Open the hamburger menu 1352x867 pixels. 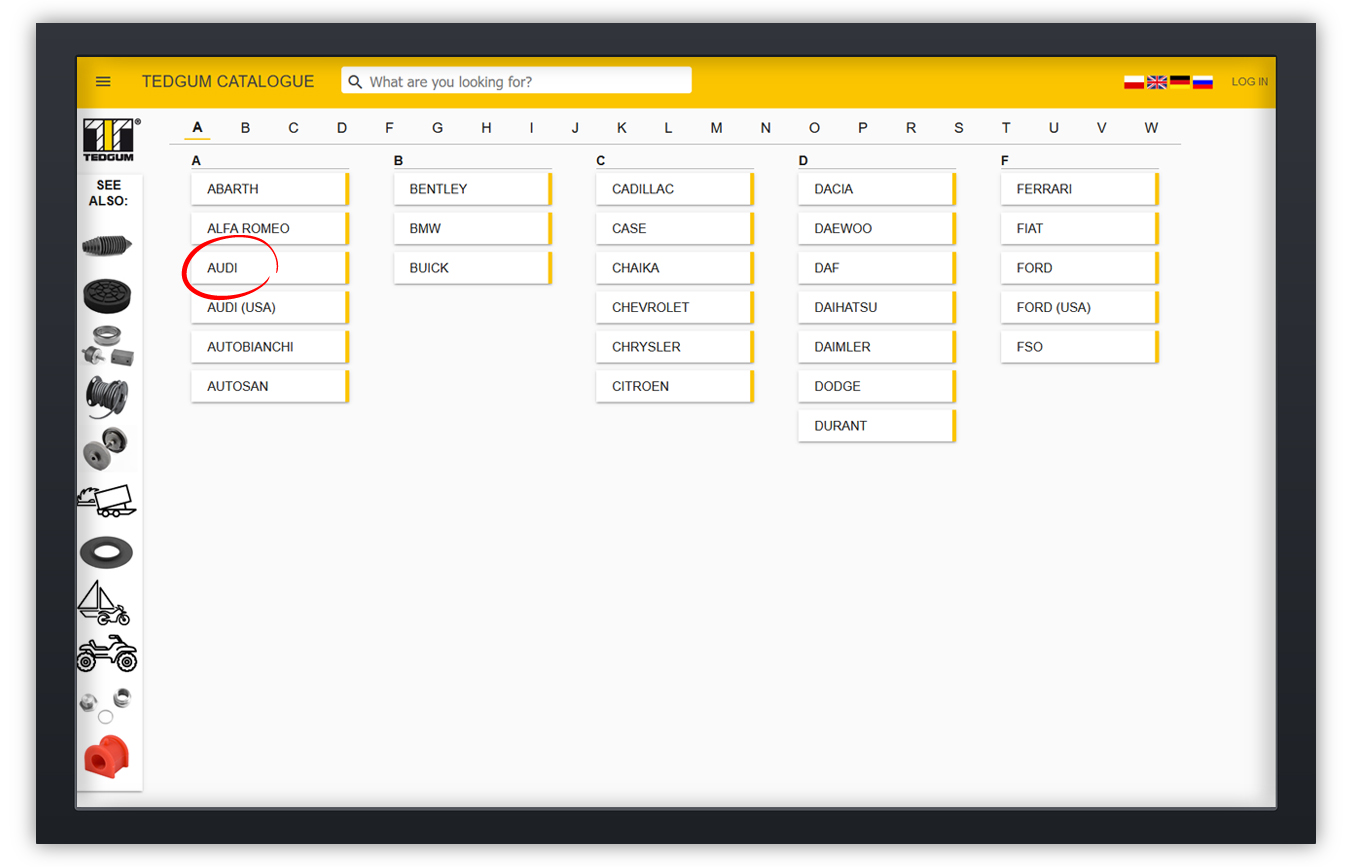click(103, 82)
